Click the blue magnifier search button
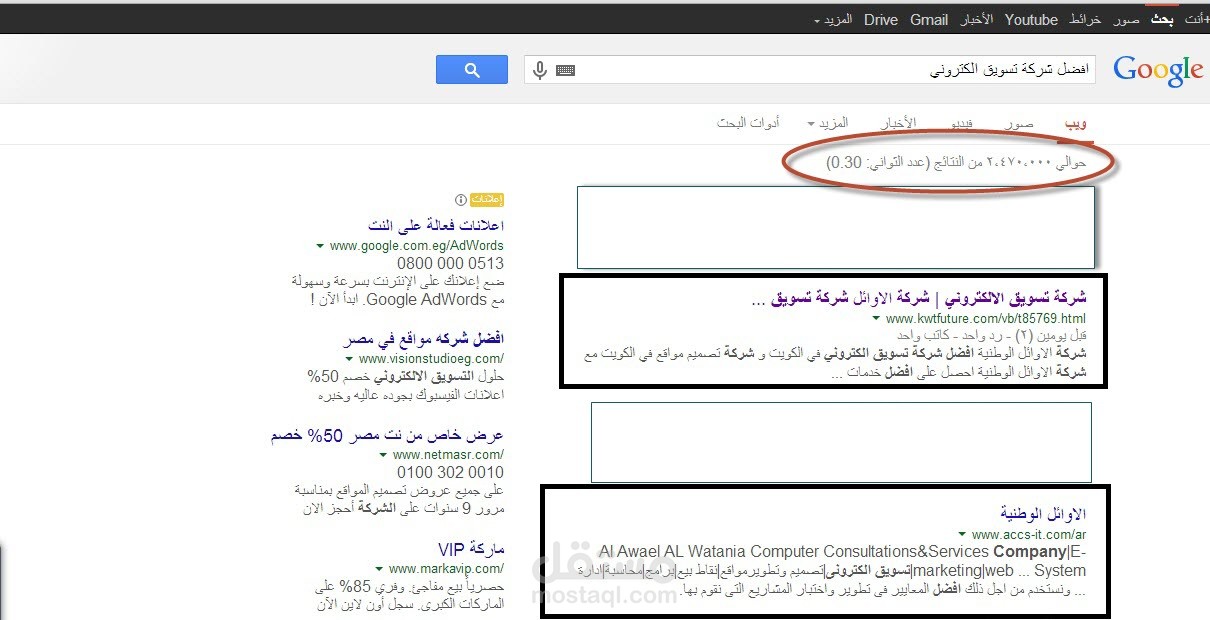 [472, 70]
